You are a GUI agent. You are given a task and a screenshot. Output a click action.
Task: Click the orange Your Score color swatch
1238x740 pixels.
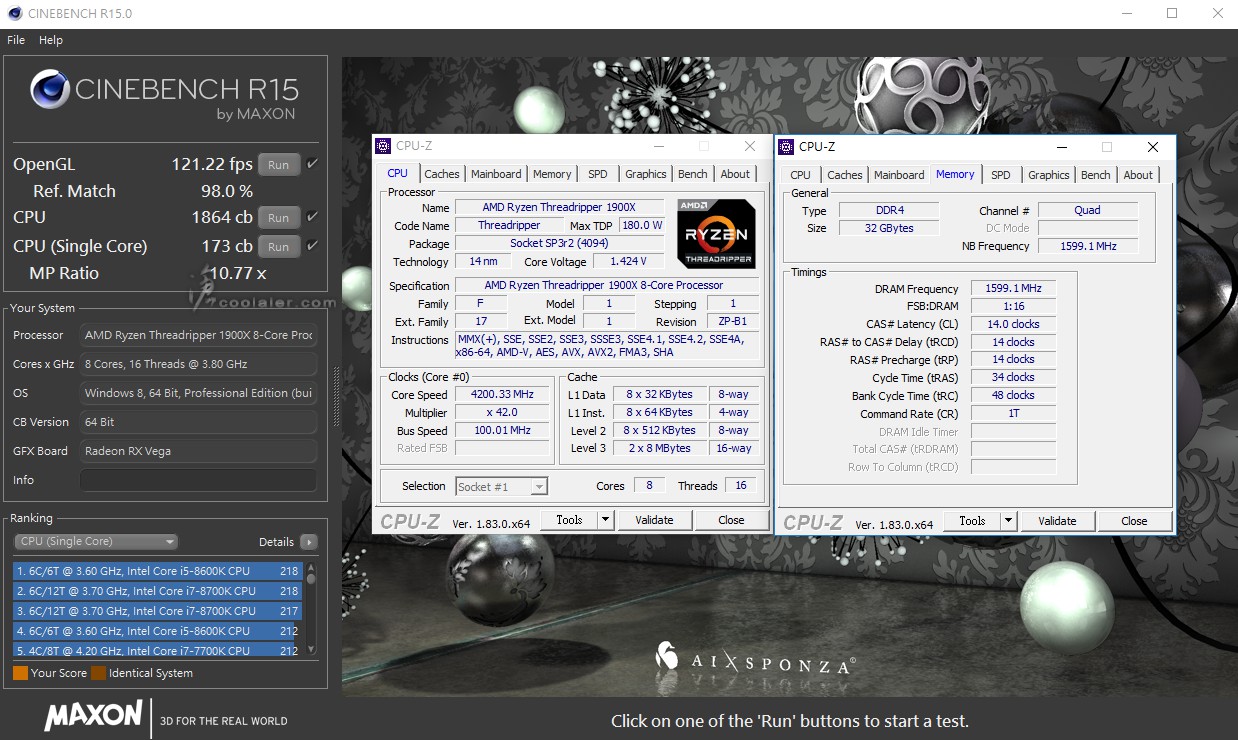point(20,673)
